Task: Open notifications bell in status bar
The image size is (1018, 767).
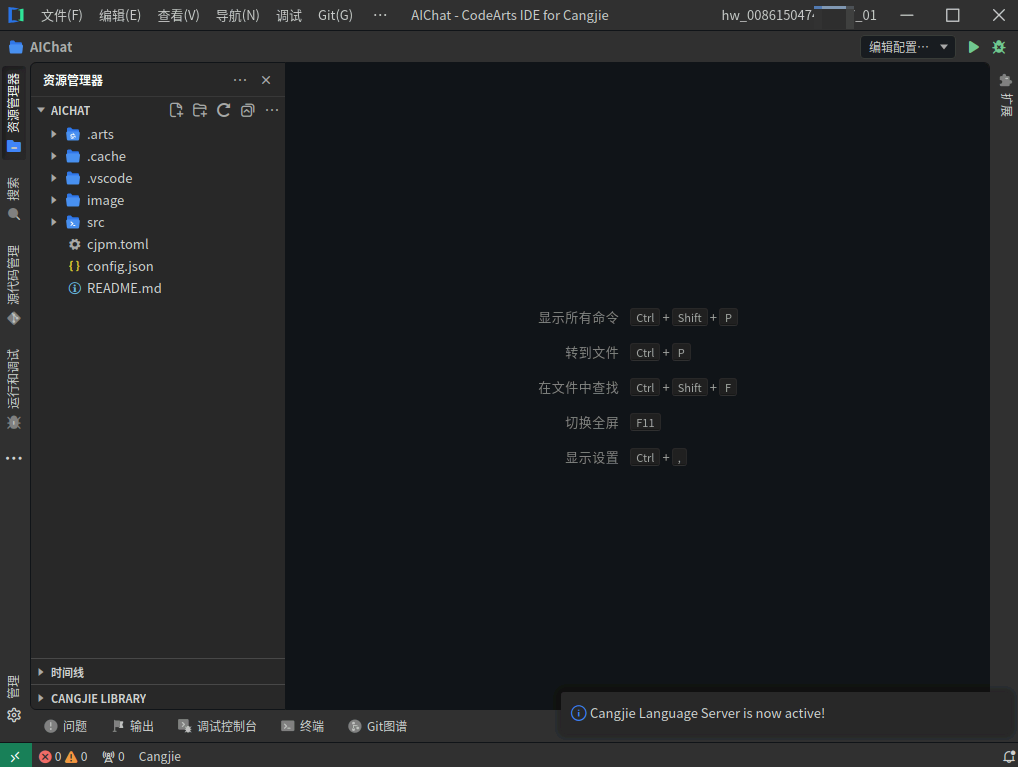Action: (x=1009, y=757)
